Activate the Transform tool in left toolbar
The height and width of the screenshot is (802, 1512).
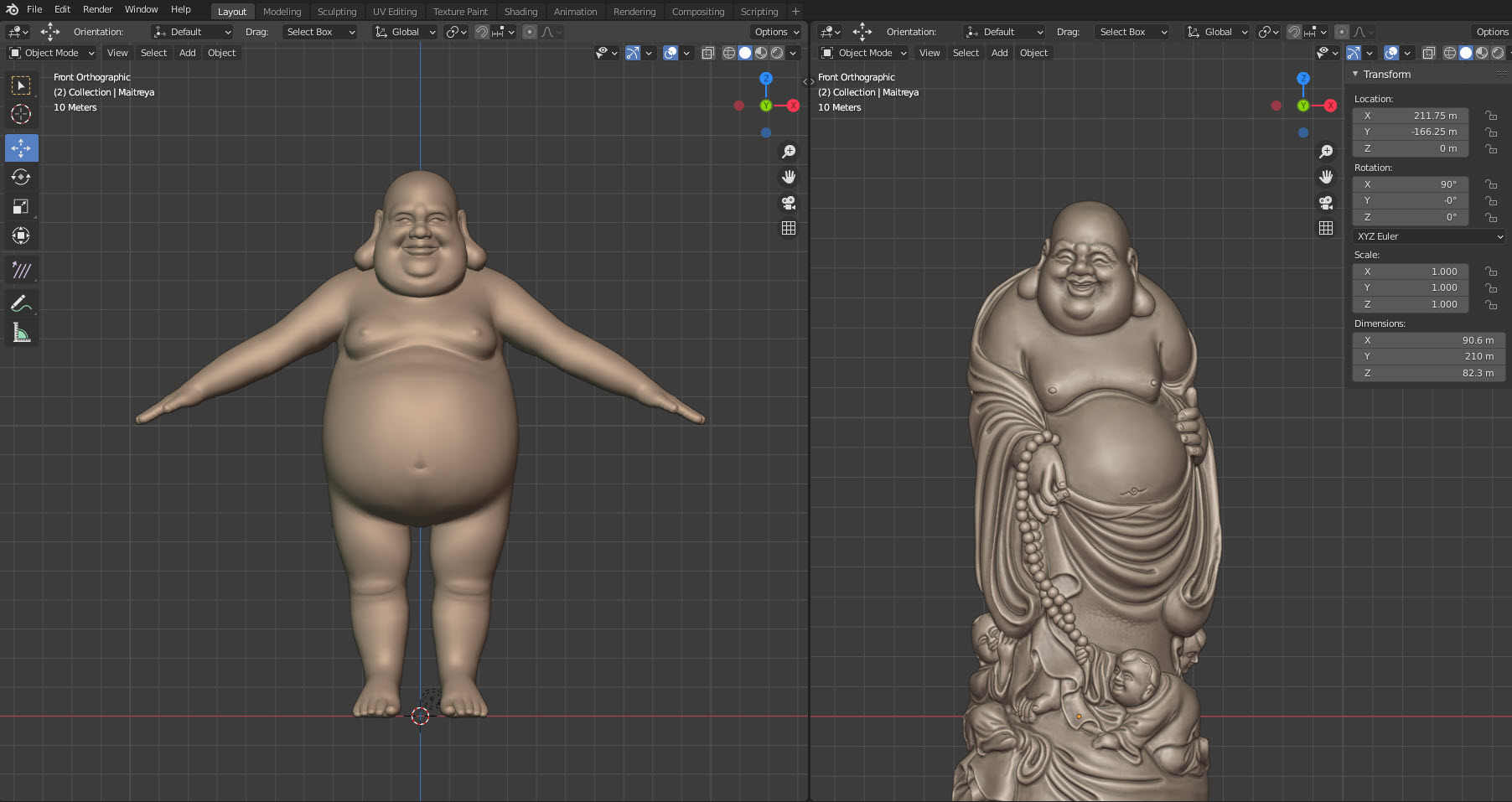(x=21, y=235)
